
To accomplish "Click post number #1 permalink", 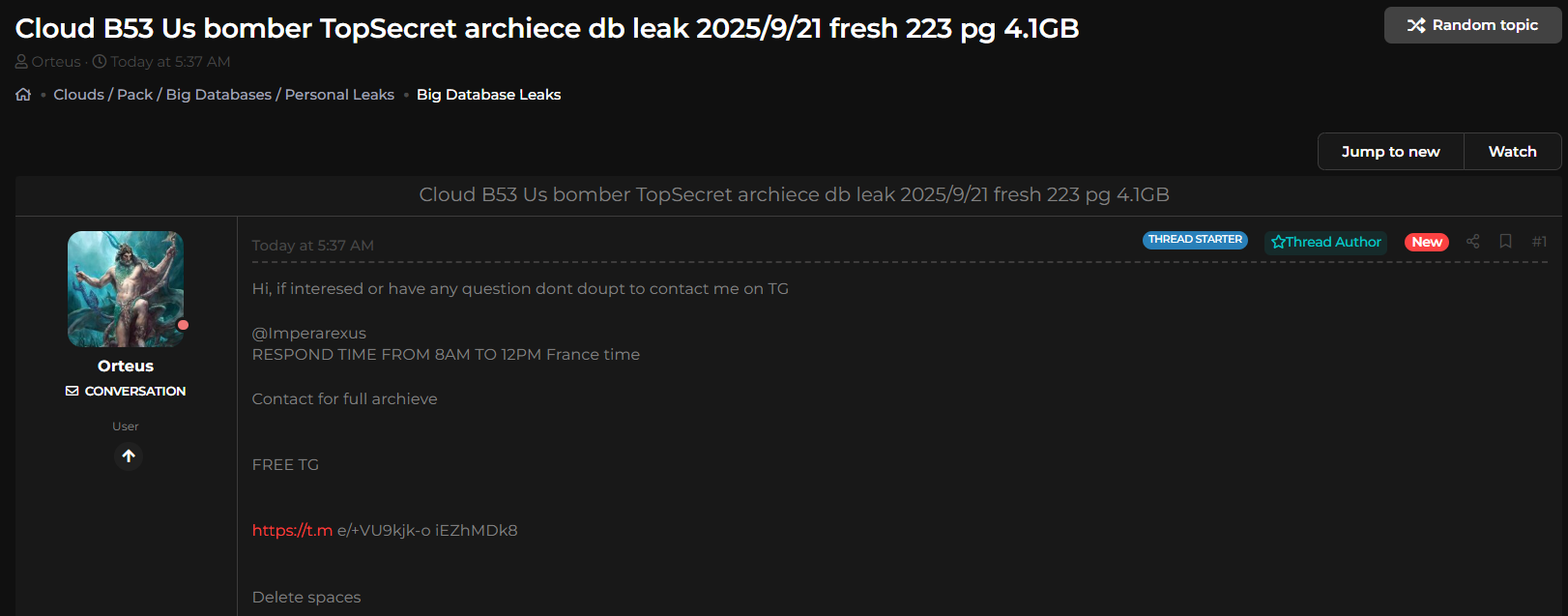I will click(1539, 242).
